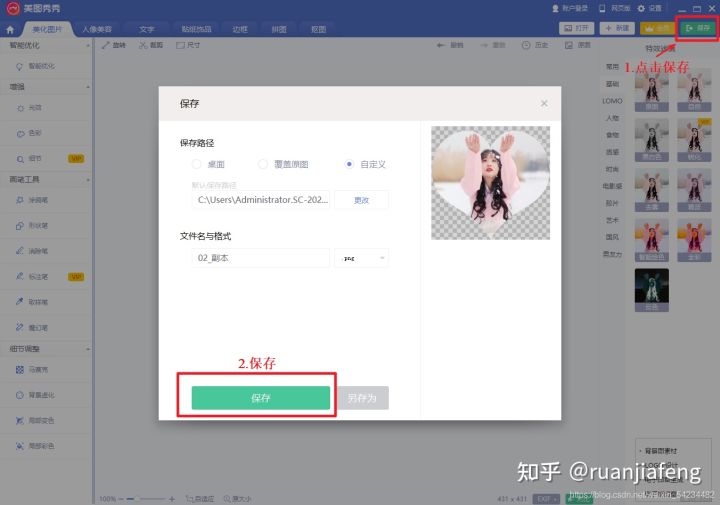Viewport: 720px width, 505px height.
Task: Click the 自适应 fit-to-window button at the bottom
Action: click(200, 499)
